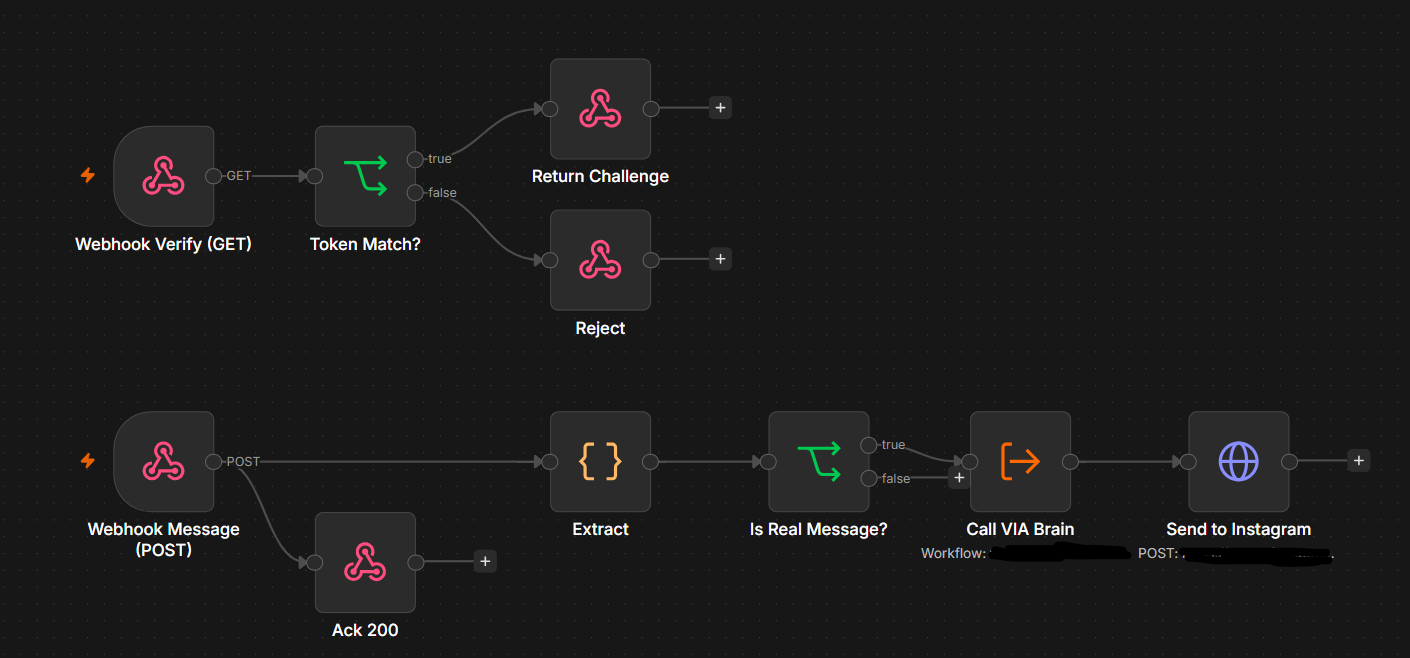1410x658 pixels.
Task: Click the "Ack 200" label
Action: point(365,630)
